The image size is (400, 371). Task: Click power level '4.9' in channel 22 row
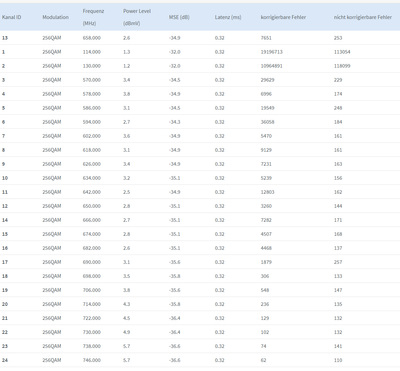[127, 332]
